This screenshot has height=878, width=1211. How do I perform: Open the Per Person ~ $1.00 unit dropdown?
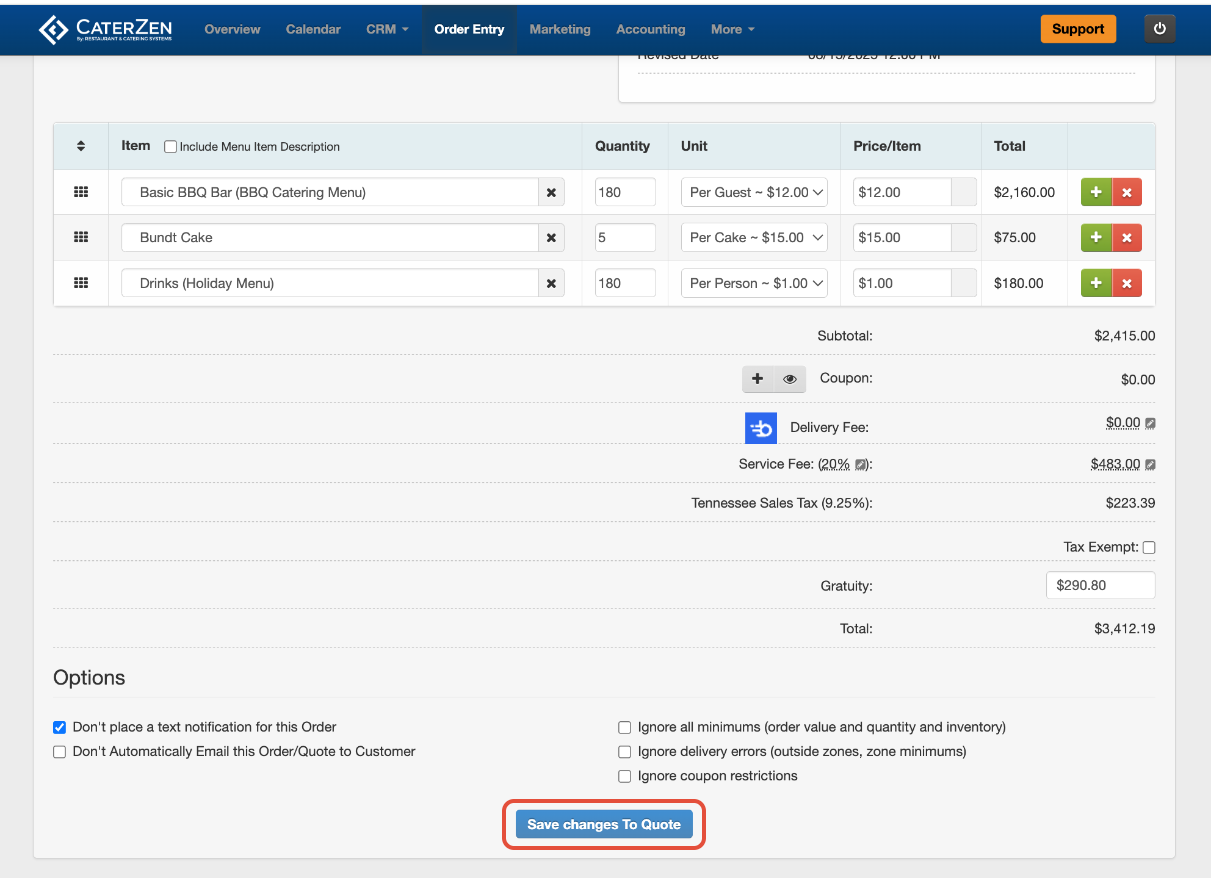754,283
